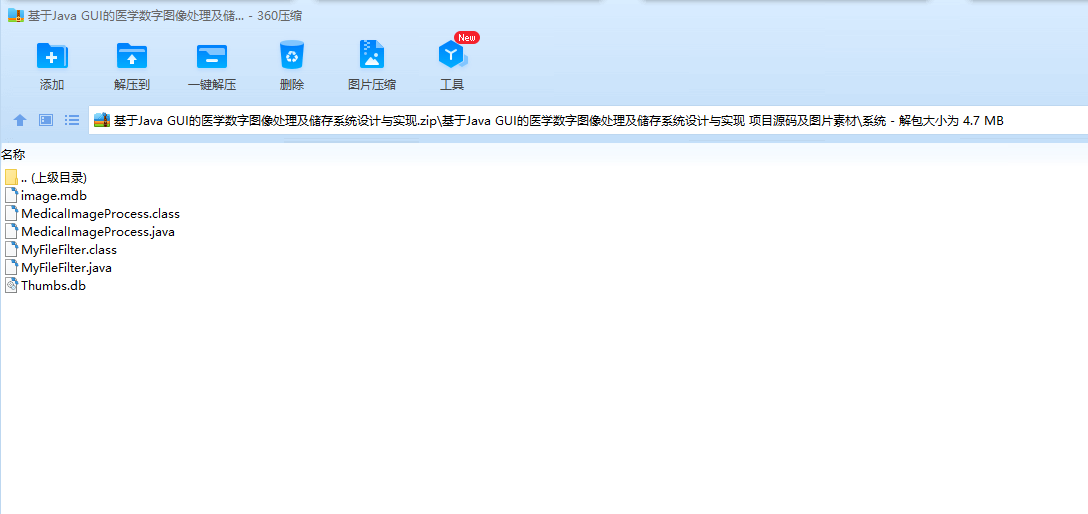Click the MyFileFilter.class file icon
This screenshot has width=1088, height=514.
pyautogui.click(x=10, y=250)
